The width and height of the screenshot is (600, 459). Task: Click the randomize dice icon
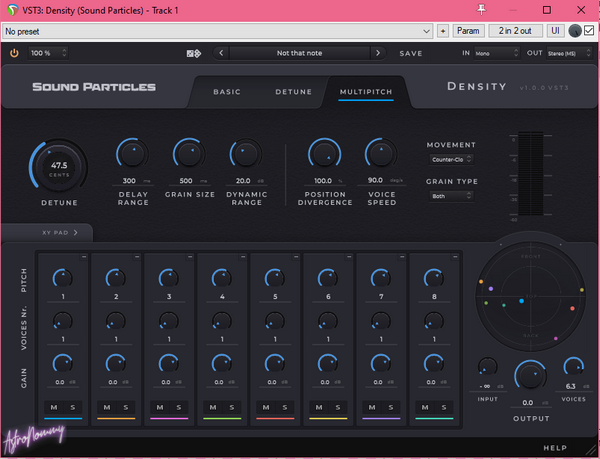click(x=194, y=53)
